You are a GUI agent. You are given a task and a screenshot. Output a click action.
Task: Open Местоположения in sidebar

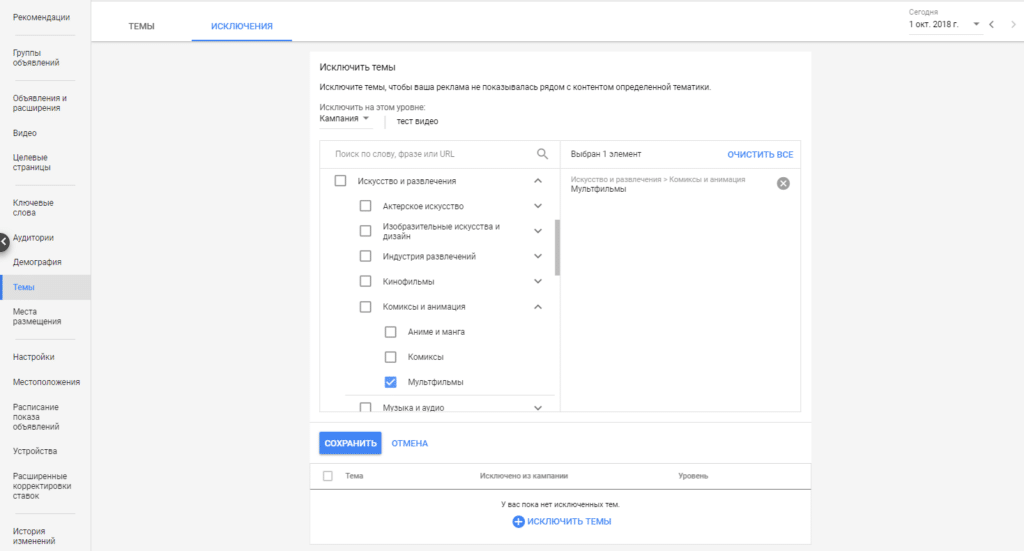[46, 383]
